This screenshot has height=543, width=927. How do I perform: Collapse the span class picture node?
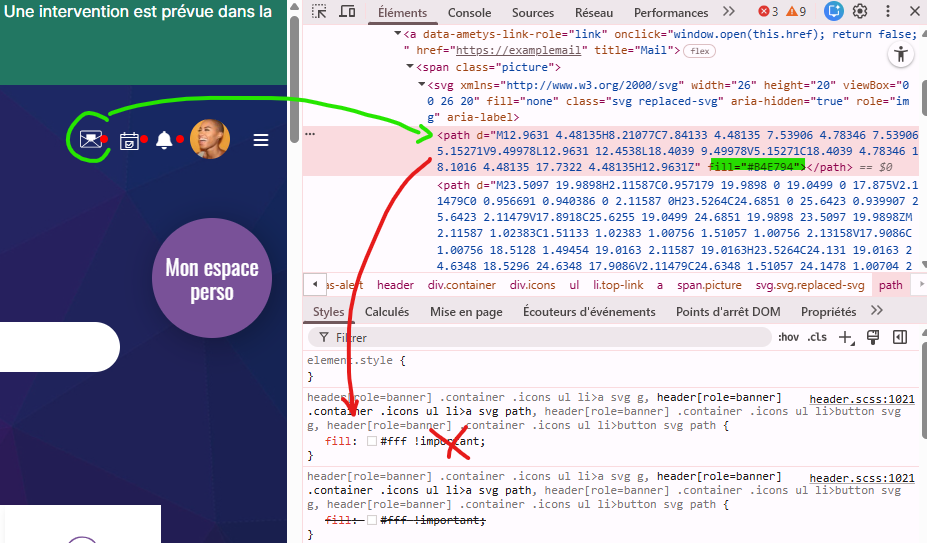point(410,66)
